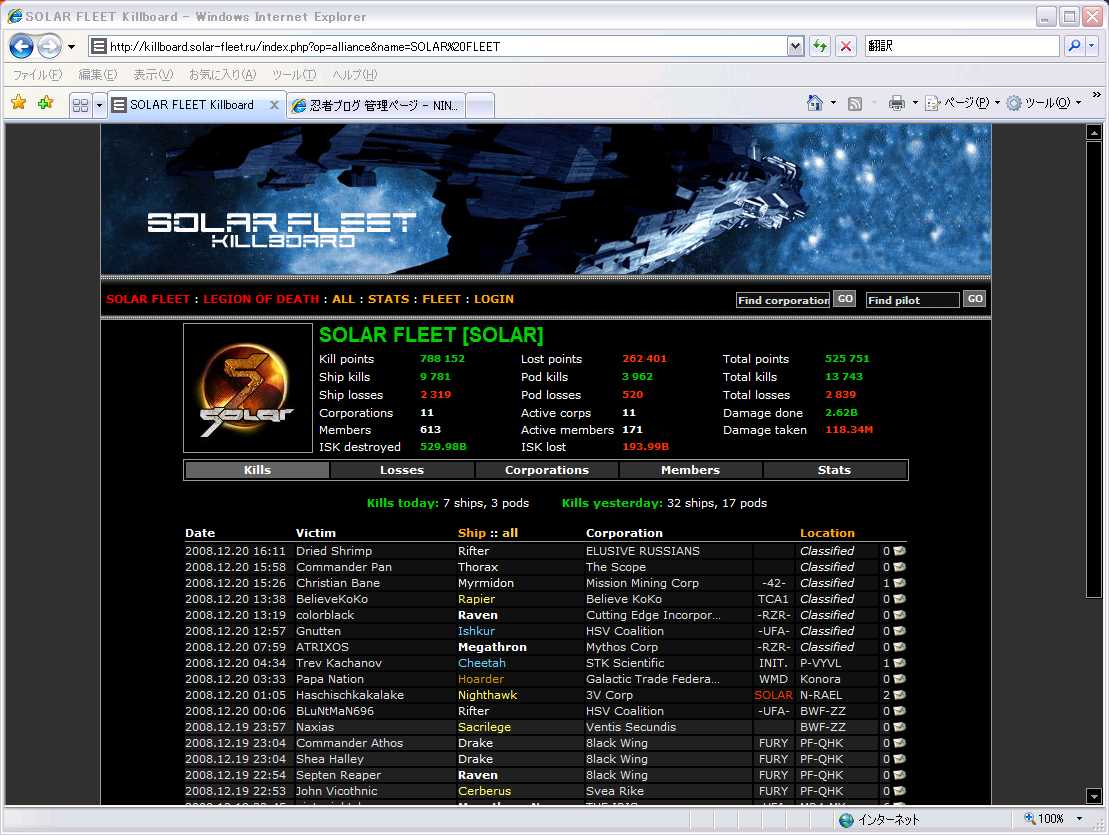Click the page scrollbar up arrow
1109x835 pixels.
click(x=1093, y=132)
